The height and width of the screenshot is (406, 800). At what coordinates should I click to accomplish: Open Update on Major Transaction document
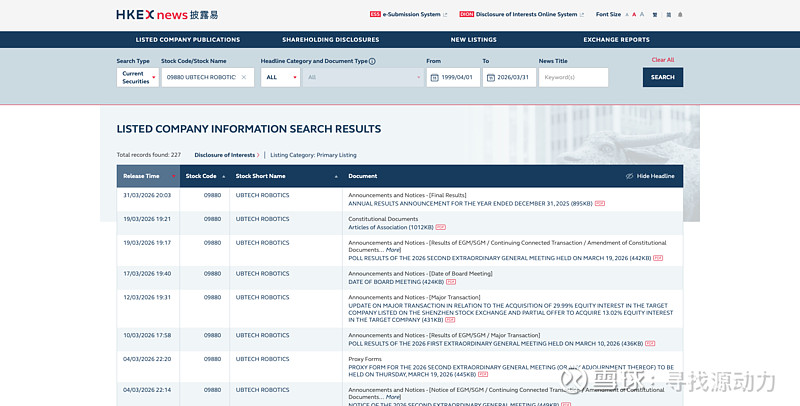pos(510,313)
